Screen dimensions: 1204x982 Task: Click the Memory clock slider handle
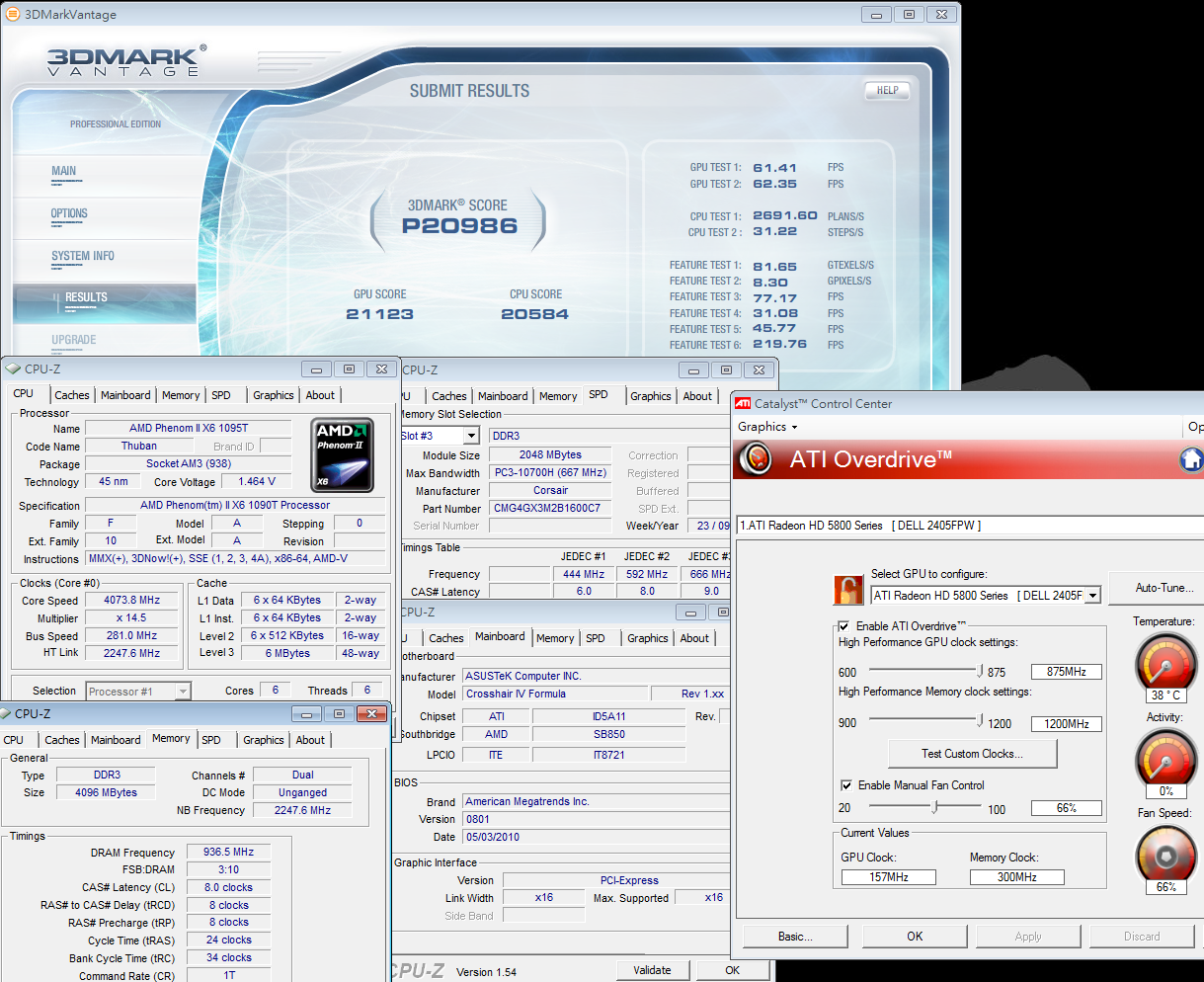(980, 722)
